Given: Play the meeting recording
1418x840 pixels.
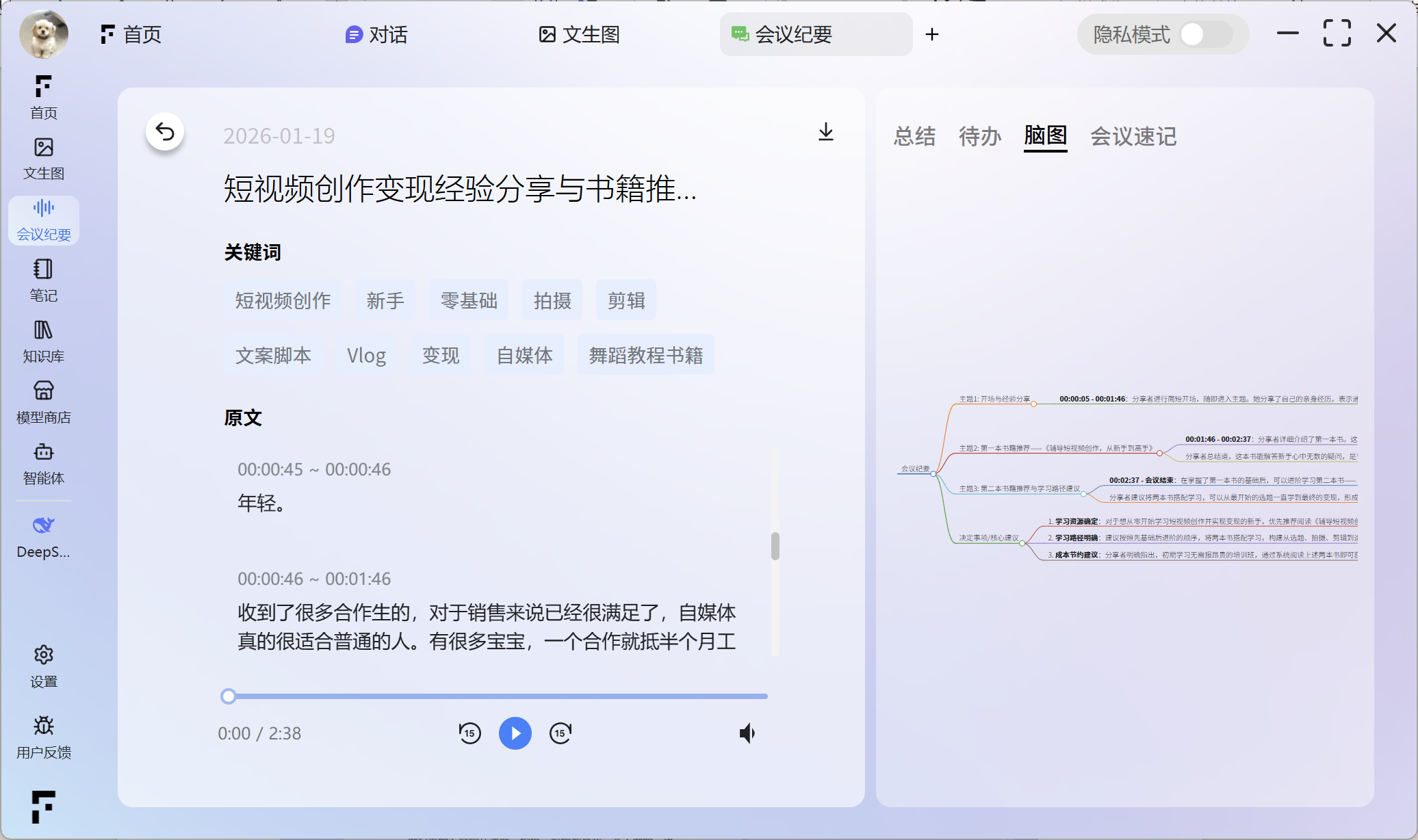Looking at the screenshot, I should (x=515, y=733).
